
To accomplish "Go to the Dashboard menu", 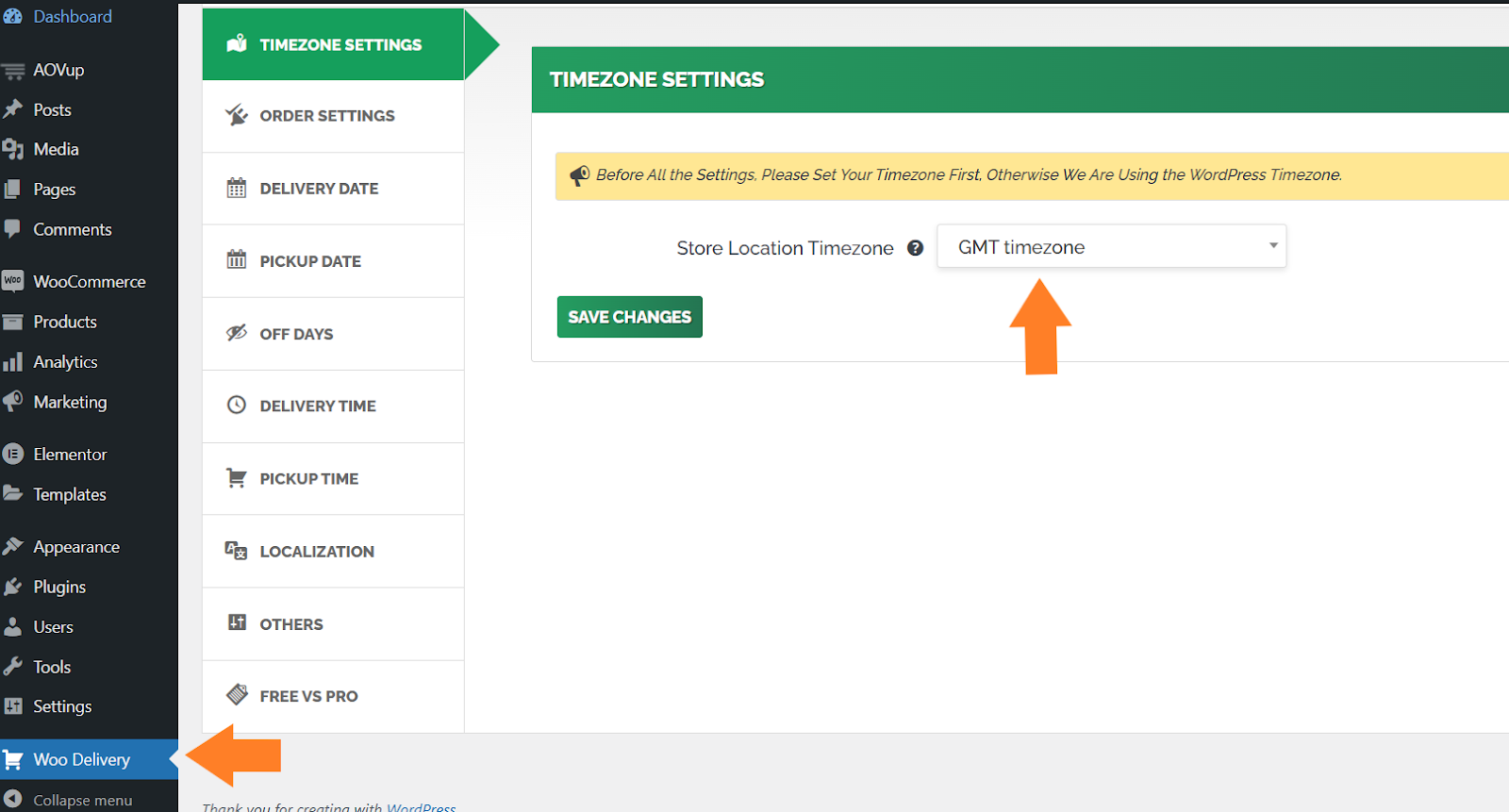I will [x=73, y=16].
